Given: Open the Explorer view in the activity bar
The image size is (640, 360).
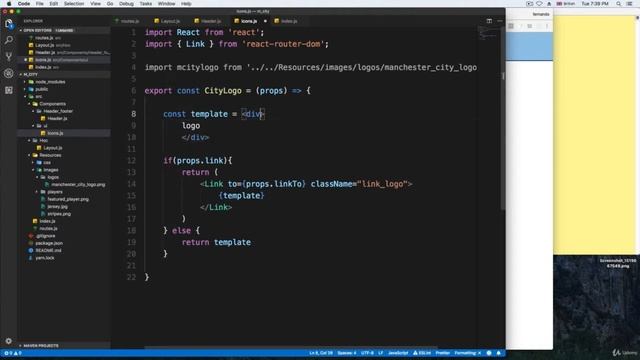Looking at the screenshot, I should [9, 23].
